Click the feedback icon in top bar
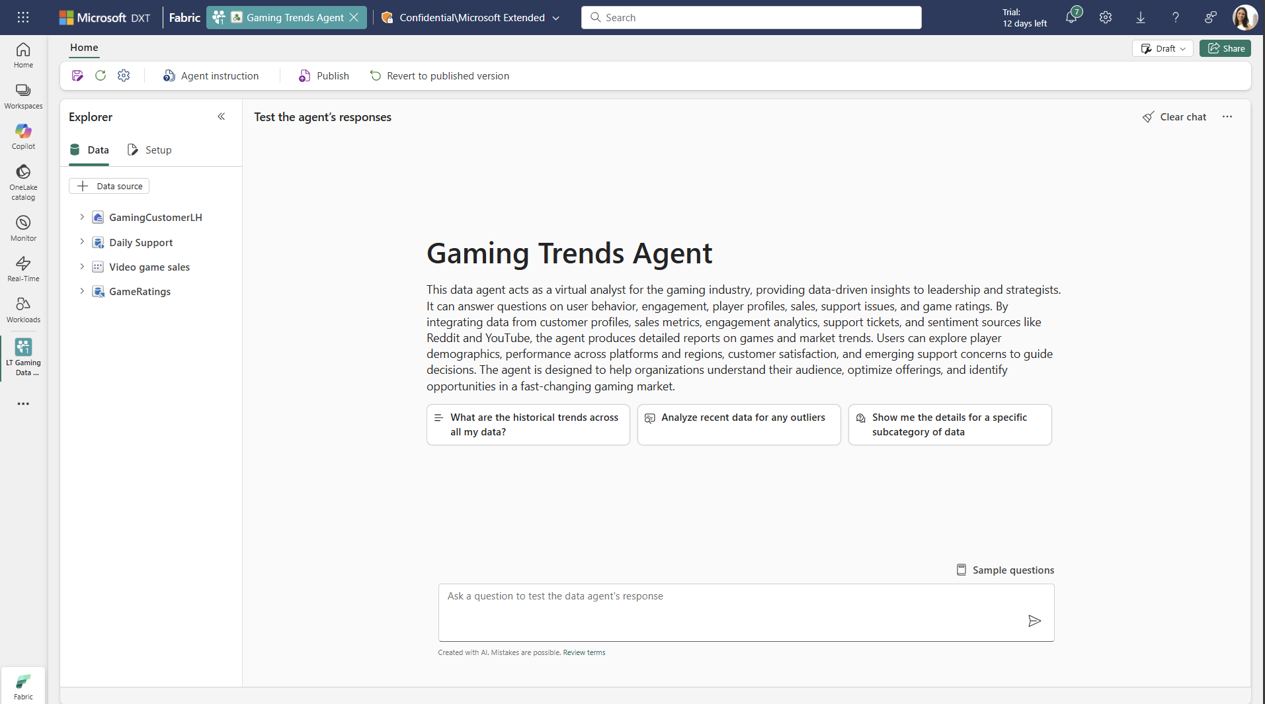Viewport: 1265px width, 704px height. click(1210, 17)
